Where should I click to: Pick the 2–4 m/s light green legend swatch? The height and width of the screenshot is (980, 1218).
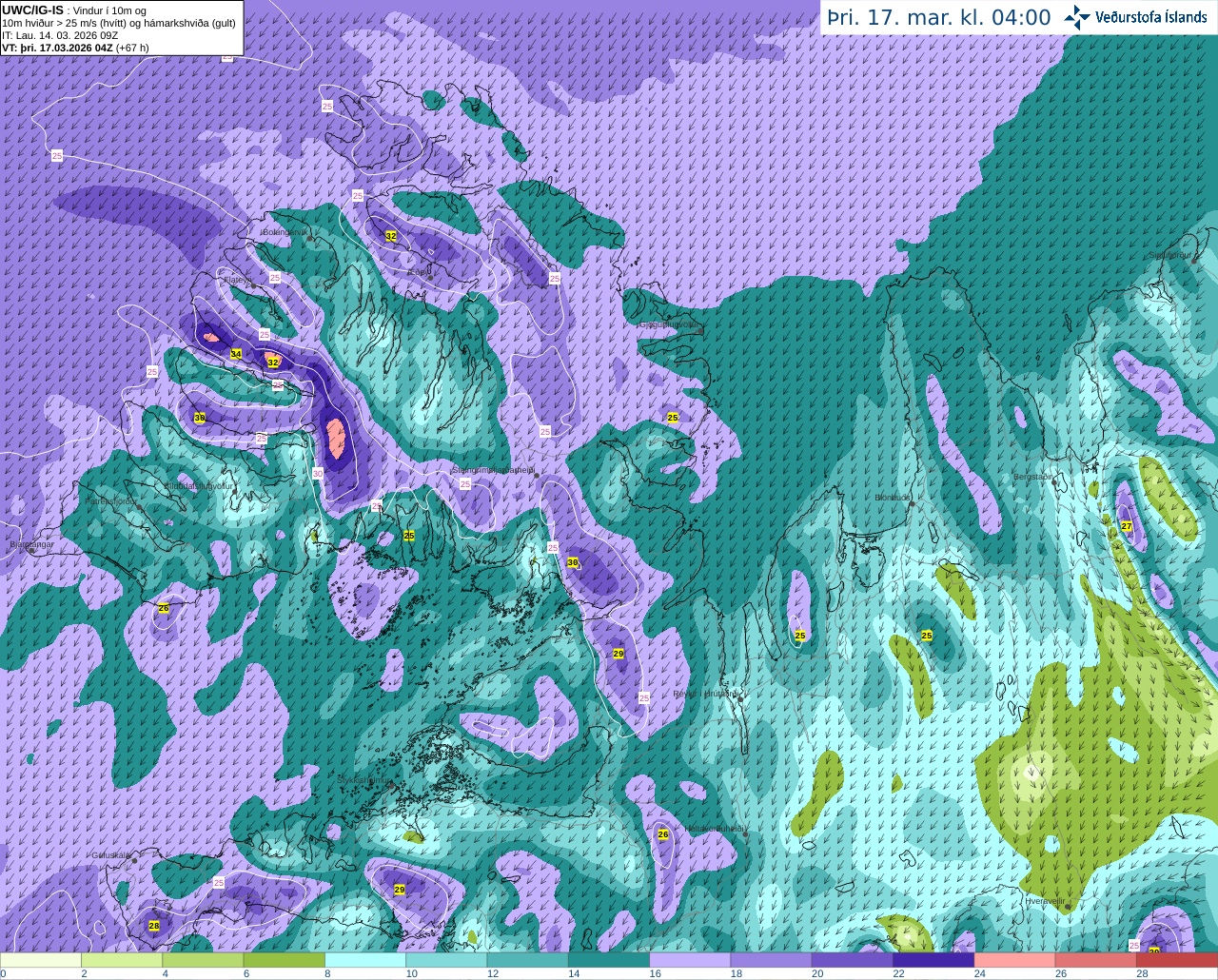122,959
